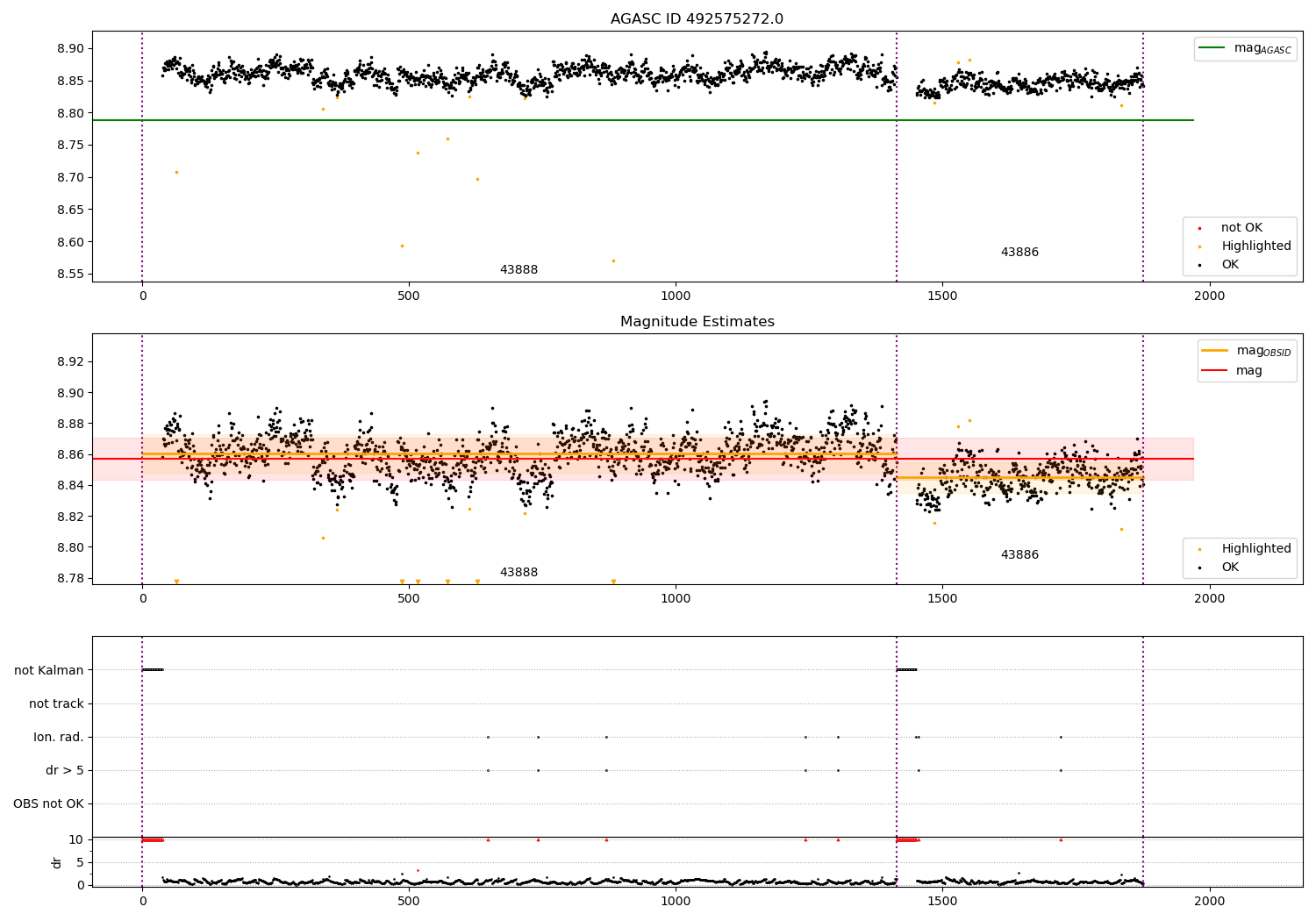Select the mag AGASC legend entry
This screenshot has width=1316, height=921.
(x=1245, y=48)
